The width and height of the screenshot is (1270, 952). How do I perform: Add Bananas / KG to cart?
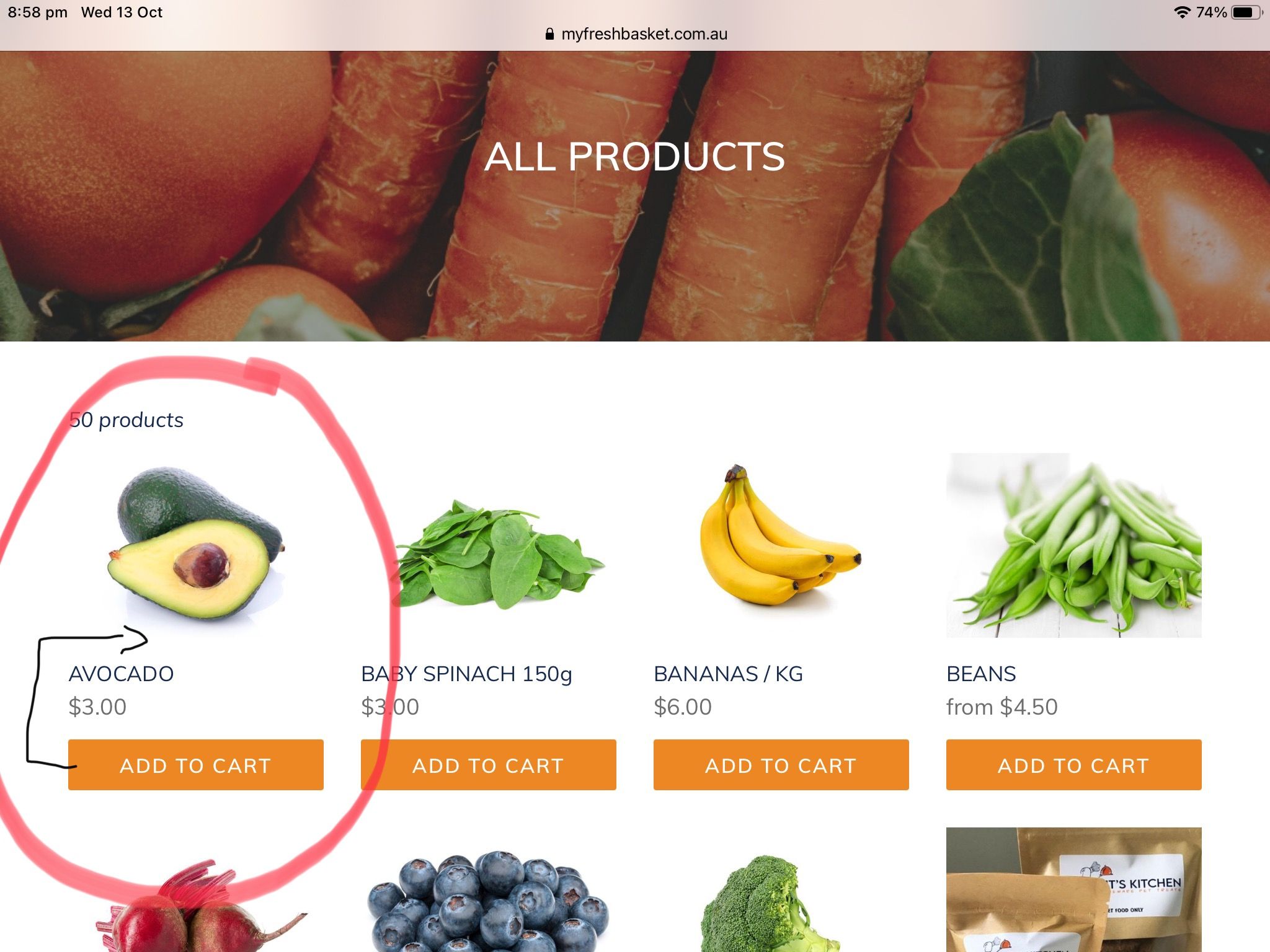click(781, 765)
